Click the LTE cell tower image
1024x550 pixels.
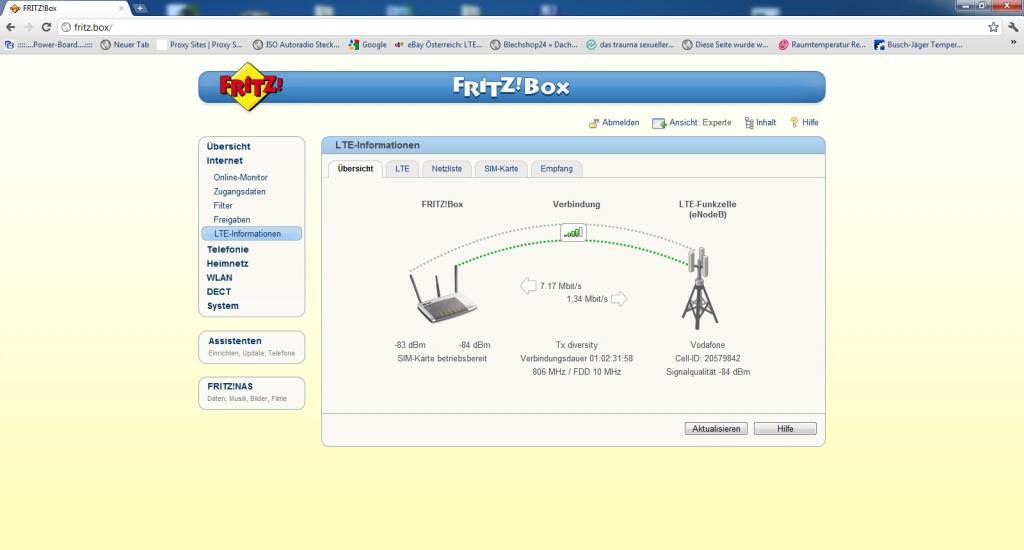(x=699, y=288)
